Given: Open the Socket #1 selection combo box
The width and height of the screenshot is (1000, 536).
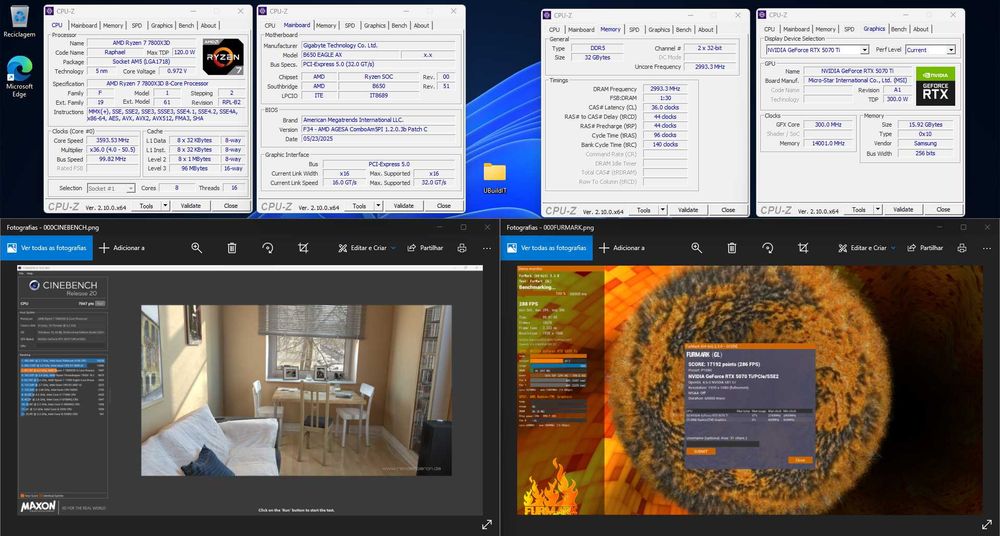Looking at the screenshot, I should point(111,188).
